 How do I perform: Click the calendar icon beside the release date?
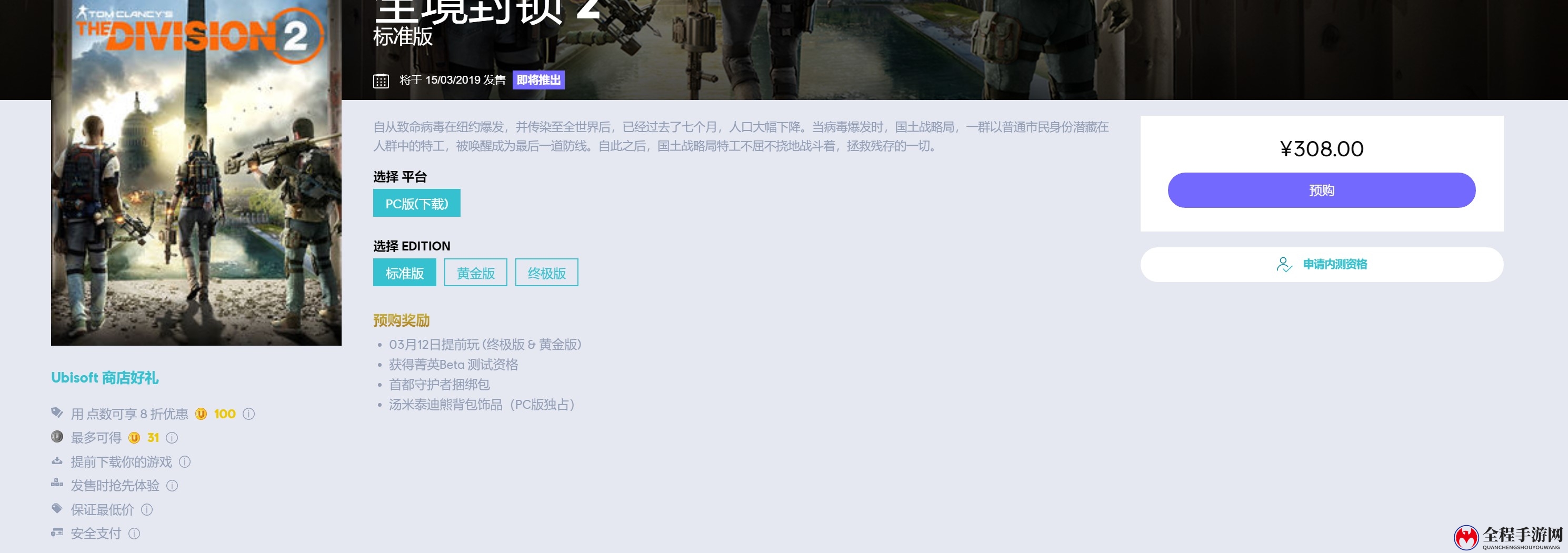(x=381, y=81)
